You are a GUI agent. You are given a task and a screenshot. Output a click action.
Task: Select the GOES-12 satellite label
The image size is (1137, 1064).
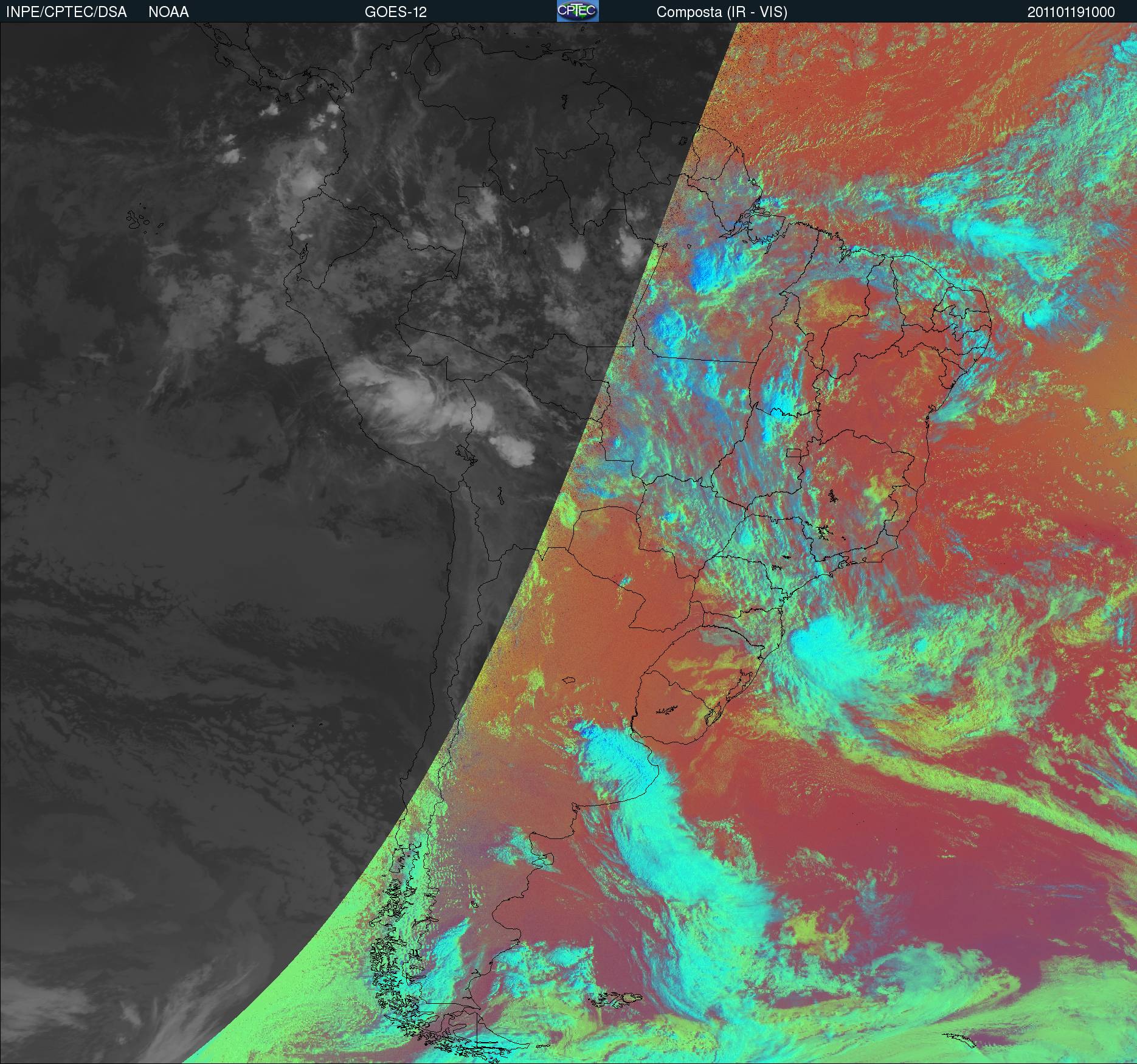tap(395, 12)
